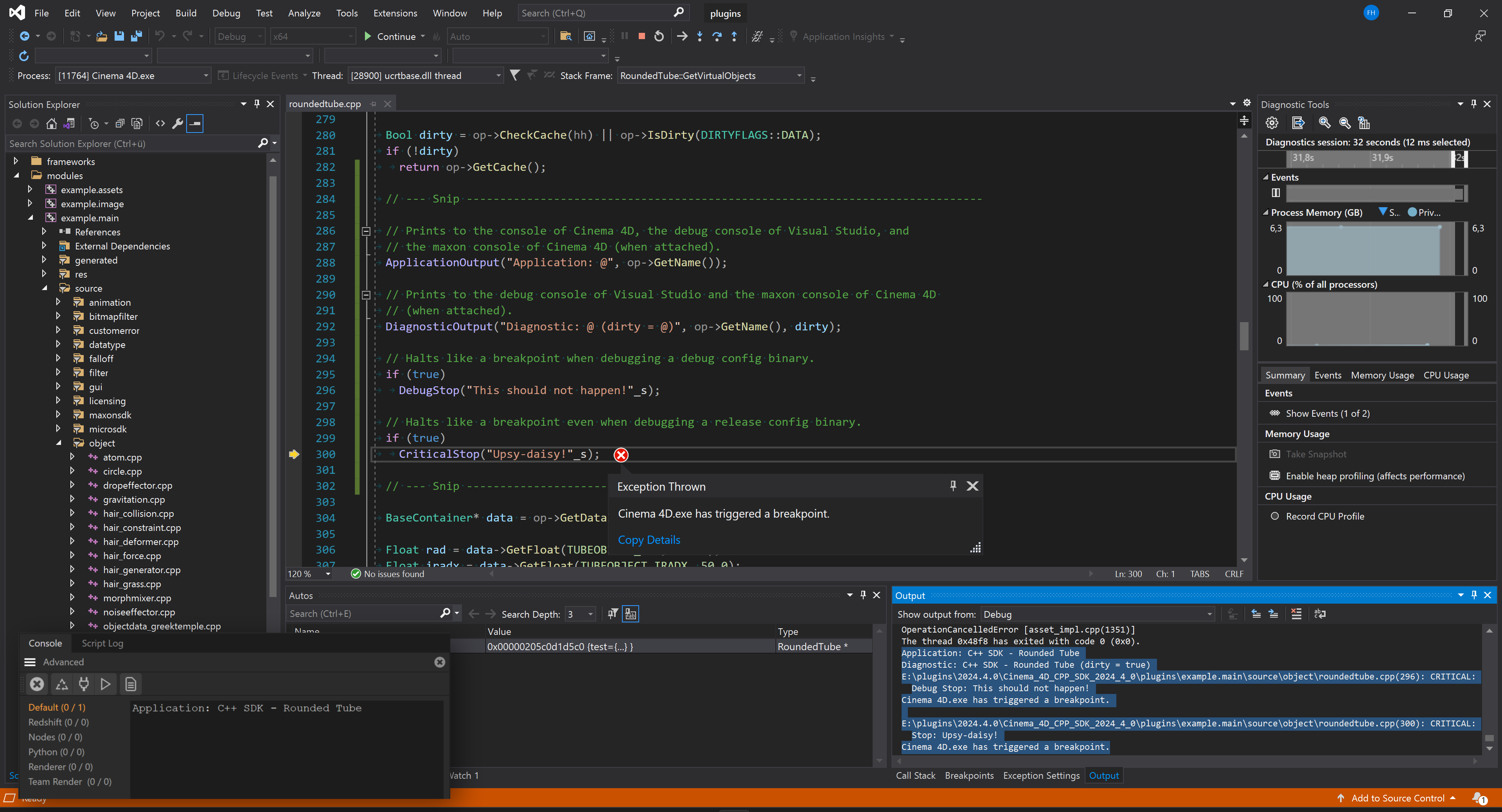Collapse the comment block at line 286
Viewport: 1502px width, 812px height.
coord(366,231)
